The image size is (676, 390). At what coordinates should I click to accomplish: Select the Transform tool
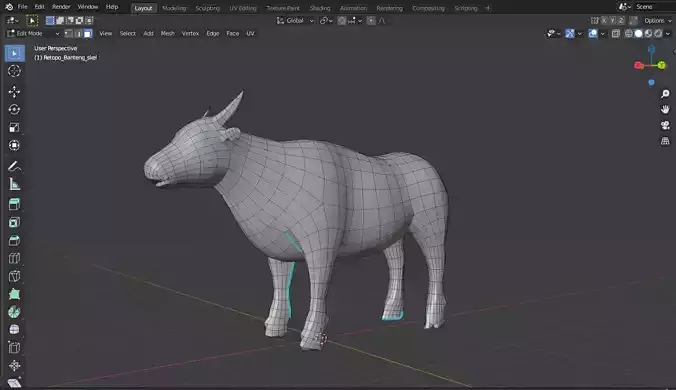point(14,145)
